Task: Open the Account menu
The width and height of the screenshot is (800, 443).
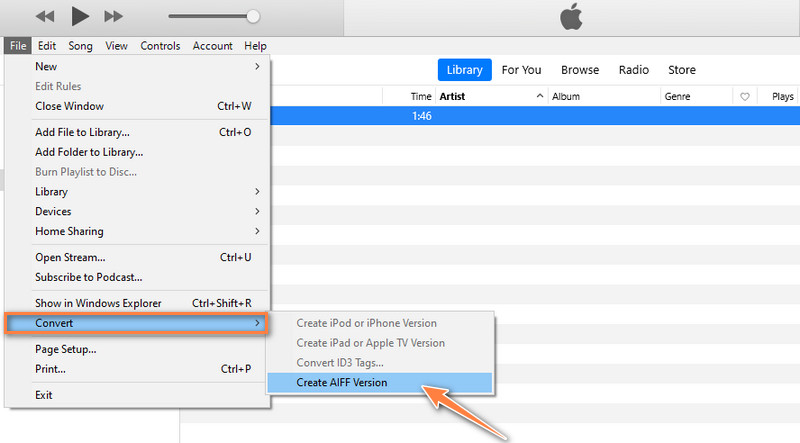Action: tap(212, 46)
